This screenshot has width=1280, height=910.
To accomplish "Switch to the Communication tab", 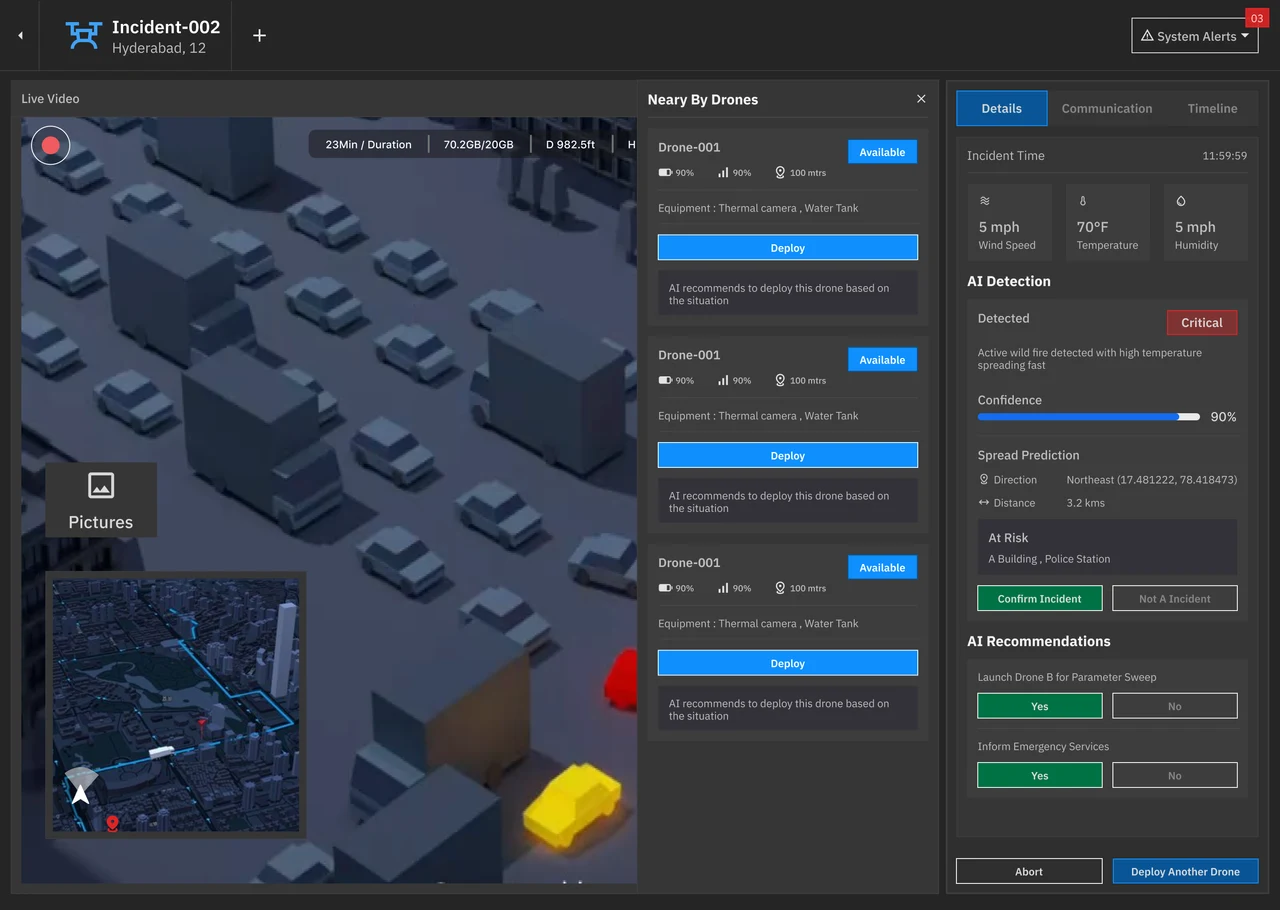I will (1107, 108).
